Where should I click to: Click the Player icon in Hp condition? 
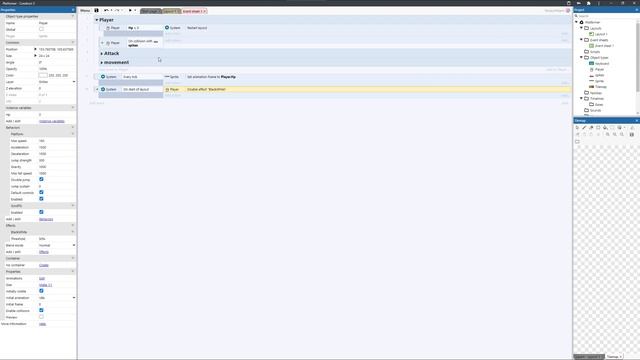coord(108,28)
